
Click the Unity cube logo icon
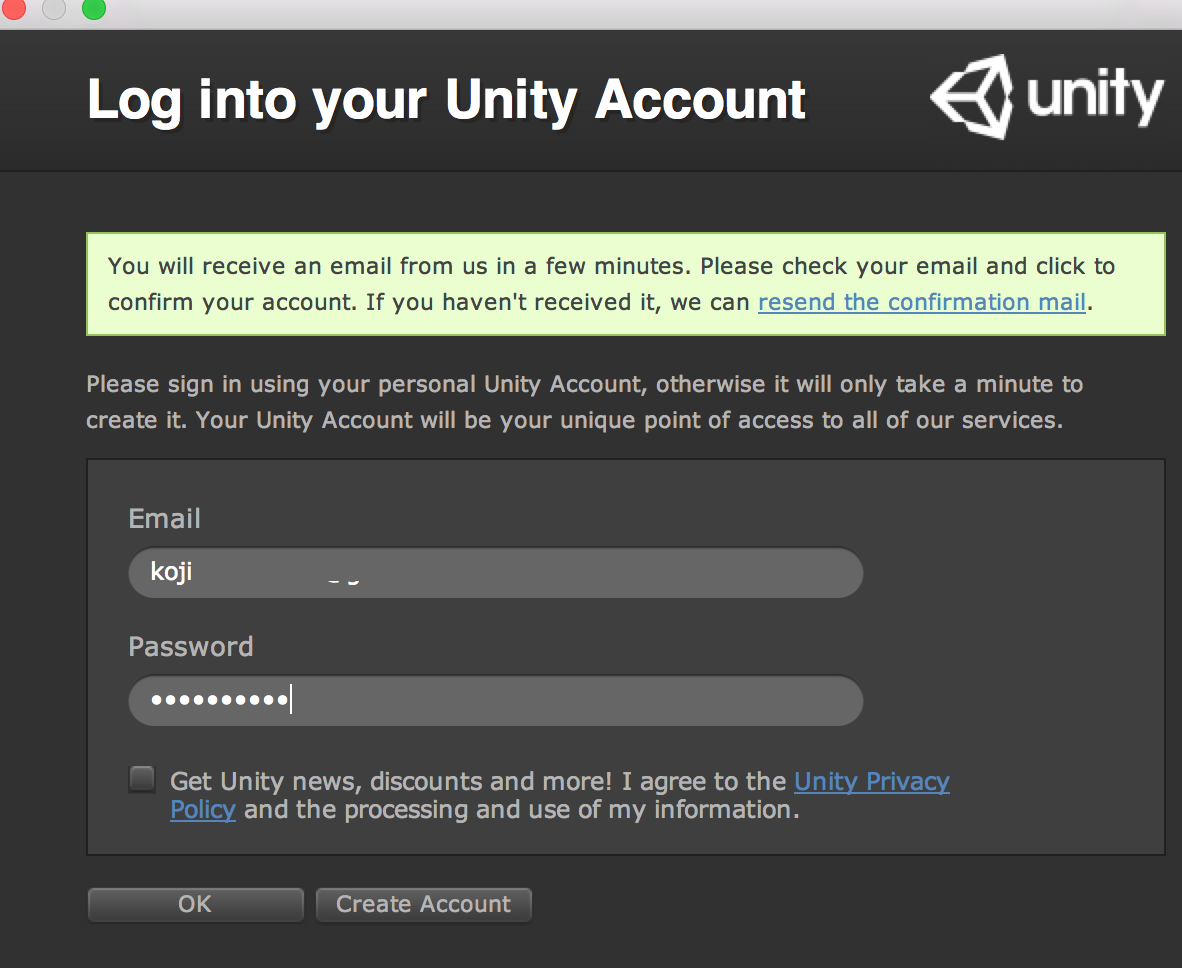(971, 97)
